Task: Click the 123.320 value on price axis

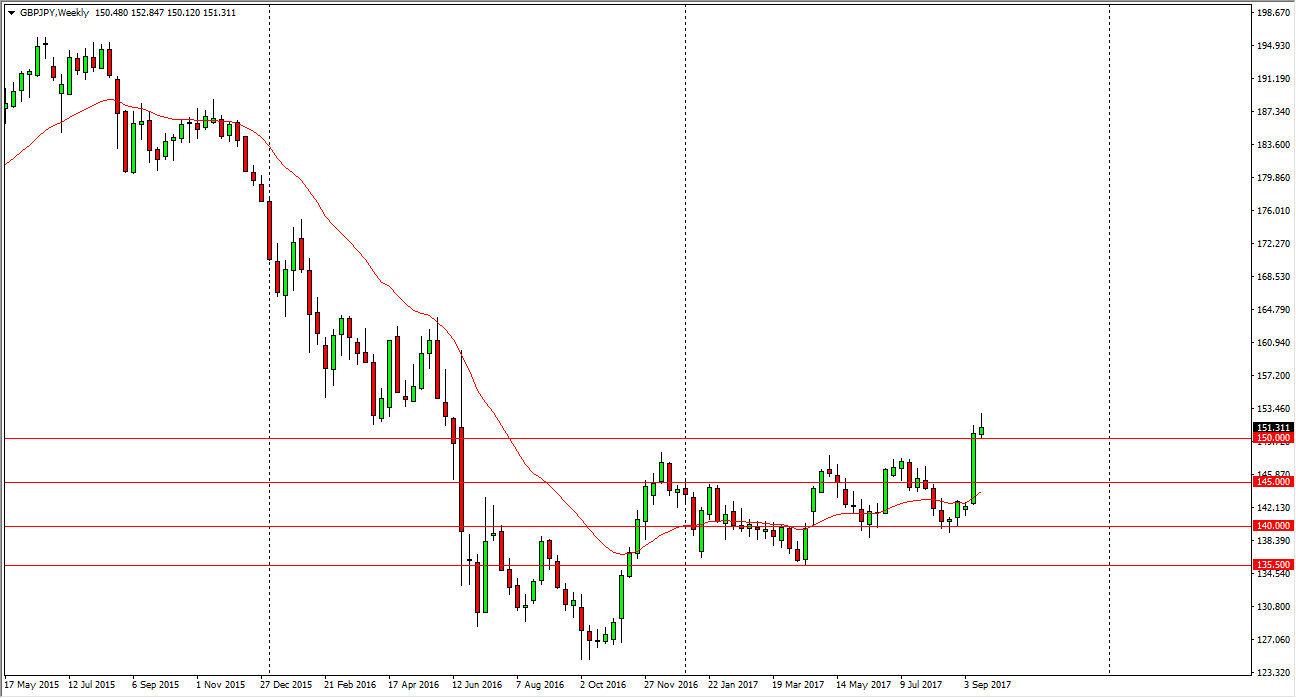Action: point(1273,672)
